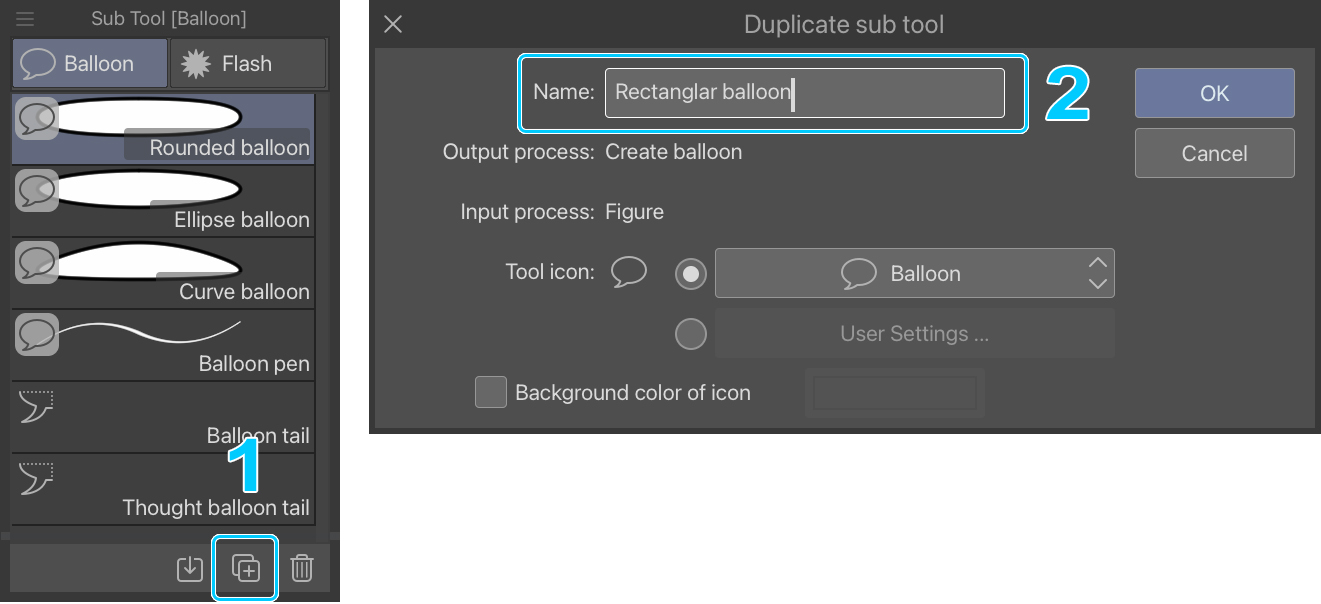
Task: Select the Curve balloon sub tool
Action: click(163, 273)
